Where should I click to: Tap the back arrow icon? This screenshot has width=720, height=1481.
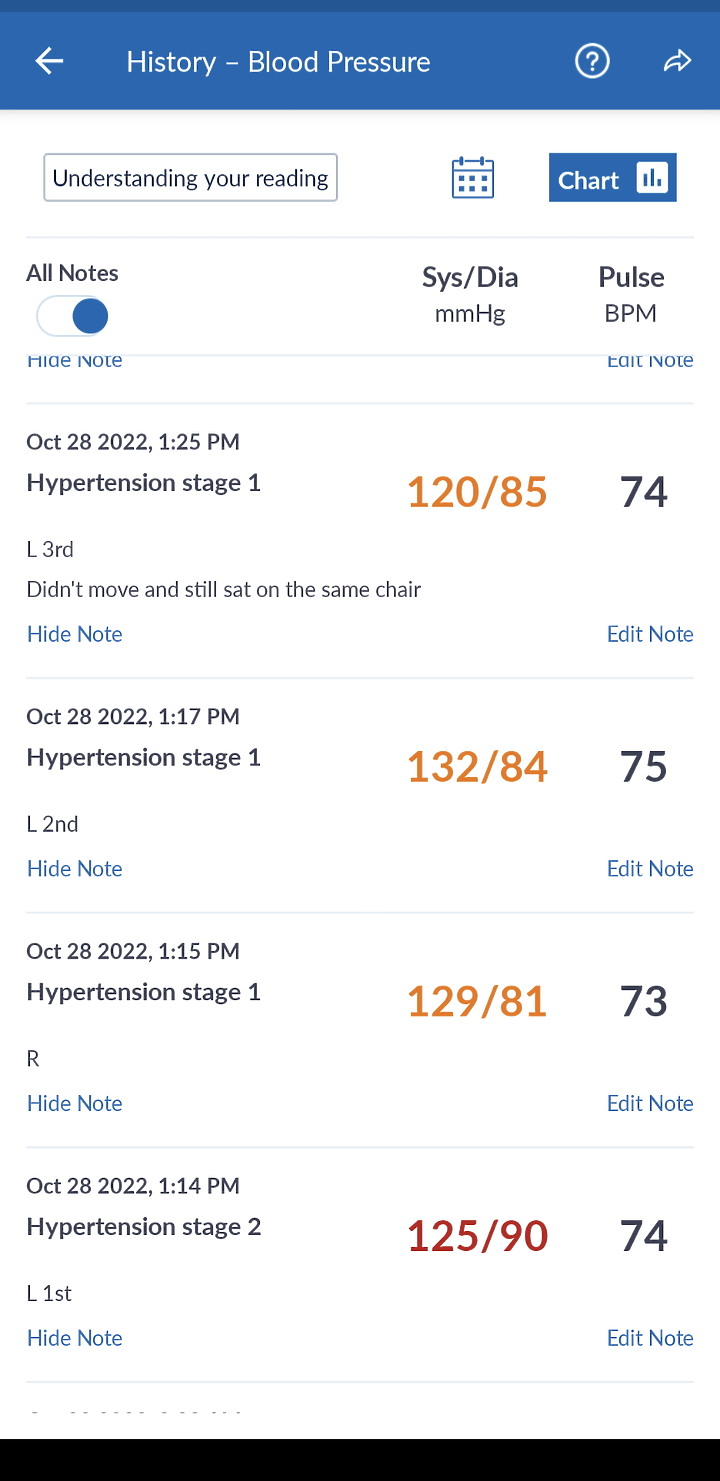[49, 61]
